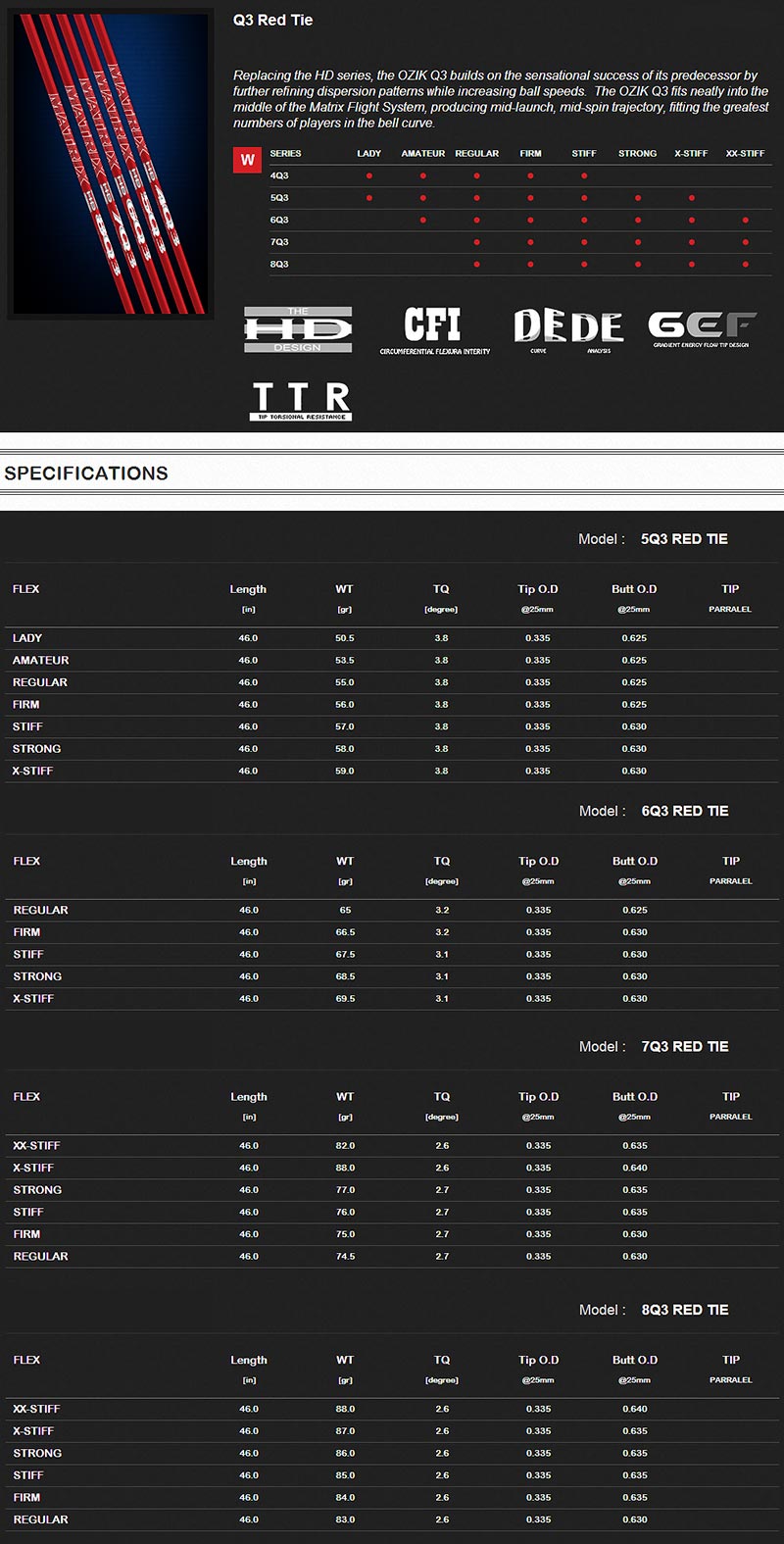This screenshot has height=1544, width=784.
Task: Click the DEDE curve analysis logo
Action: coord(568,330)
